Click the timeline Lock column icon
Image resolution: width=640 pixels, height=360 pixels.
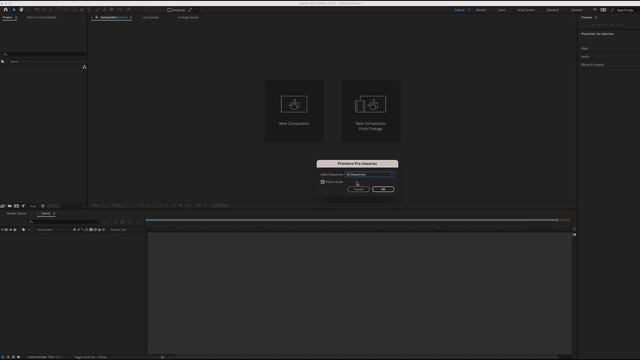(x=15, y=230)
